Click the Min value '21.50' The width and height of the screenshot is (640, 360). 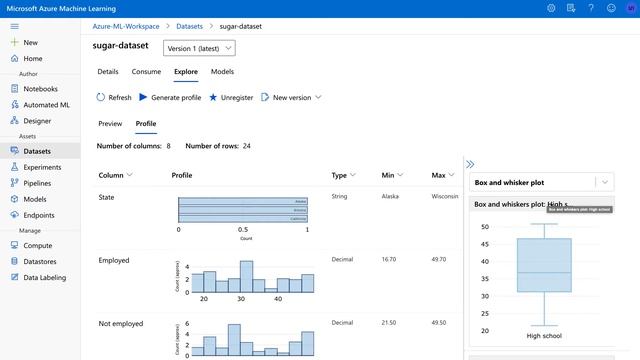[x=389, y=322]
